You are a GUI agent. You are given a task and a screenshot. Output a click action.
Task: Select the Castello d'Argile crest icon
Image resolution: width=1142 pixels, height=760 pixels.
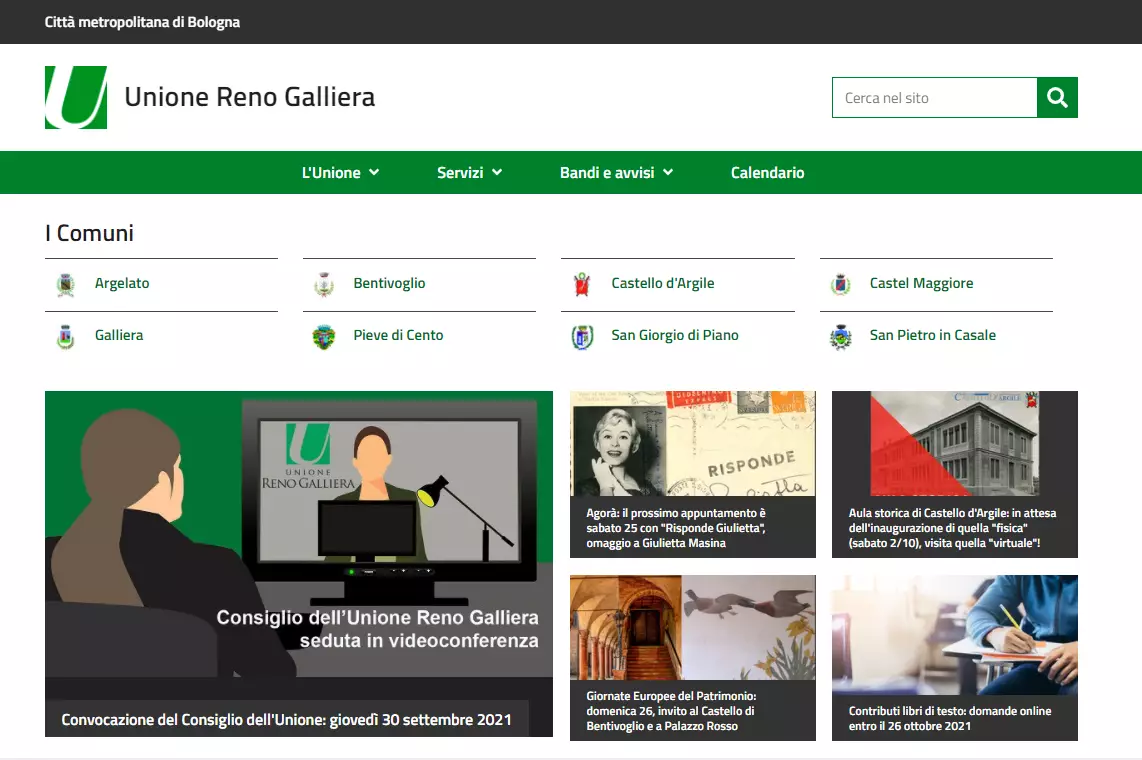point(582,284)
